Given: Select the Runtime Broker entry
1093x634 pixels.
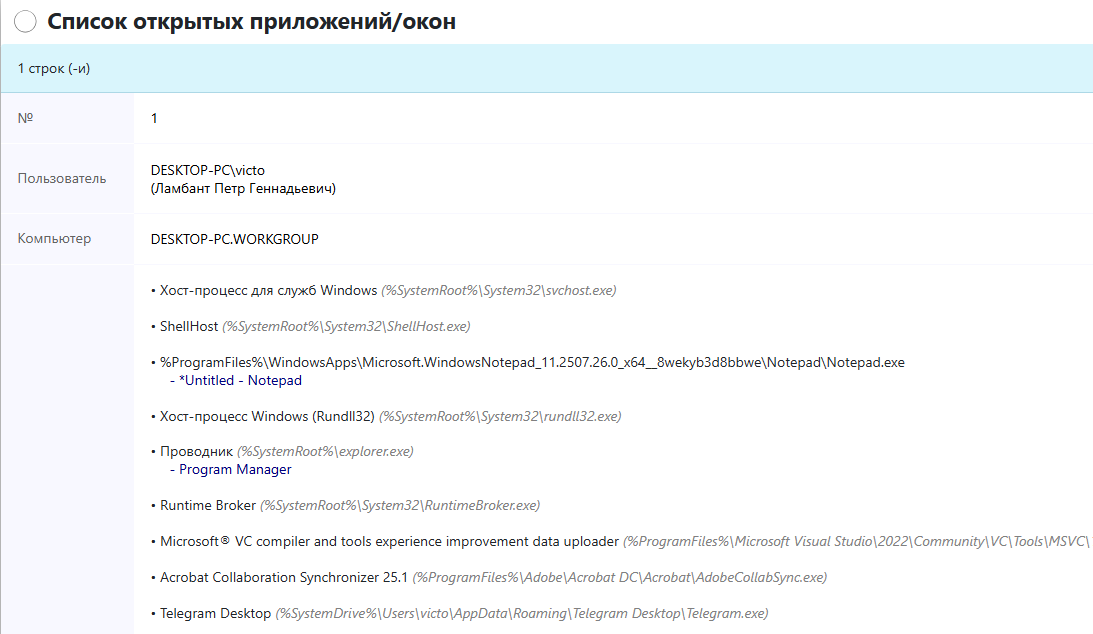Looking at the screenshot, I should 208,505.
